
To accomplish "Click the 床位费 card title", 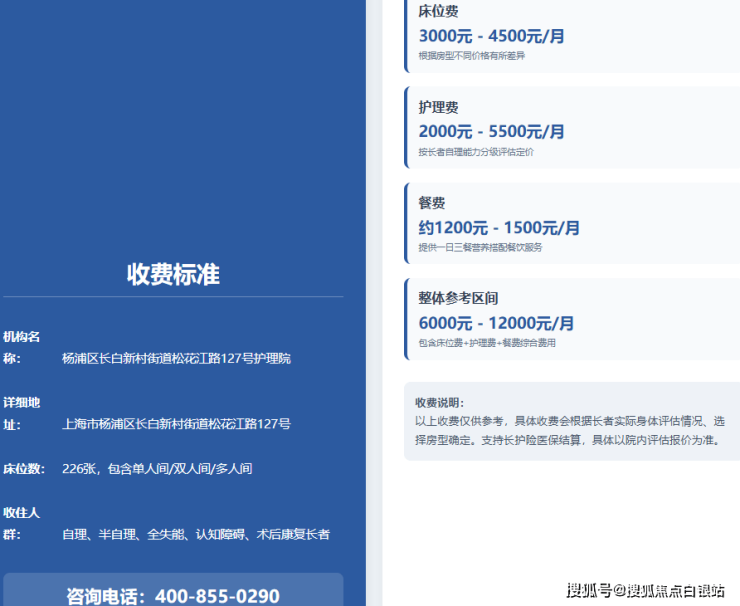I will [438, 11].
